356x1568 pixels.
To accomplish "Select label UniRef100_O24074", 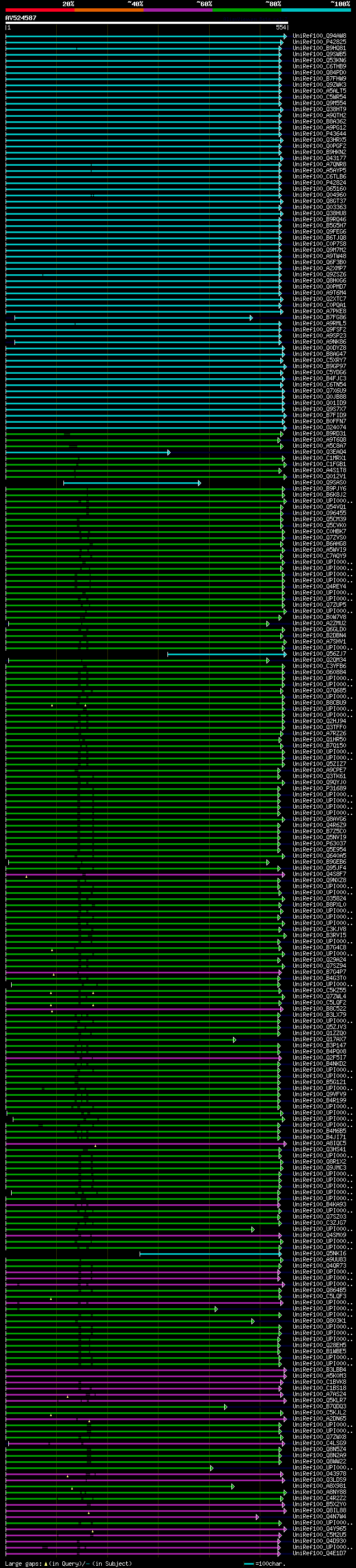I will (319, 427).
